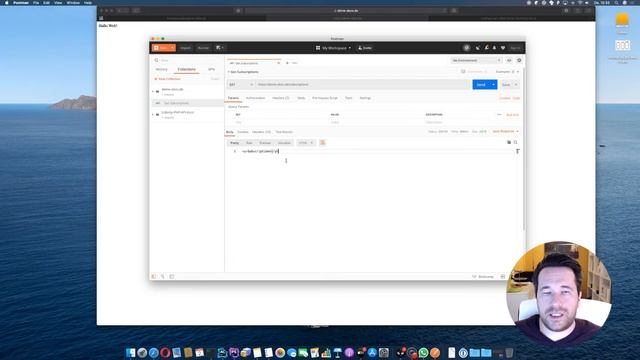Select the Tests request tab
The height and width of the screenshot is (360, 640).
coord(349,98)
